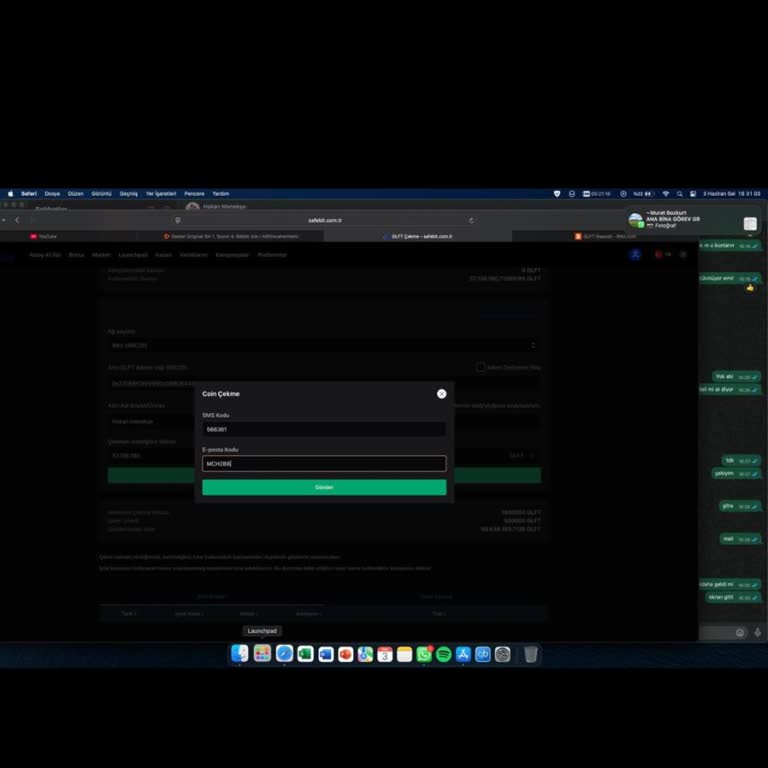Viewport: 768px width, 768px height.
Task: Click the Wi-Fi icon in menu bar
Action: point(666,193)
